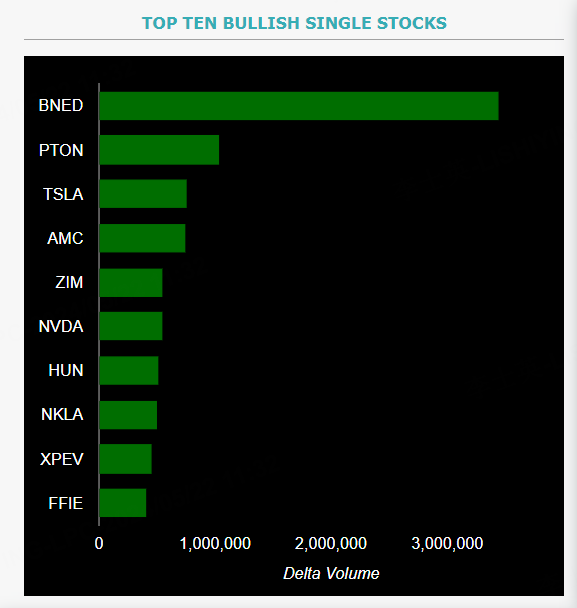The width and height of the screenshot is (577, 608).
Task: Select the HUN bar
Action: point(129,371)
